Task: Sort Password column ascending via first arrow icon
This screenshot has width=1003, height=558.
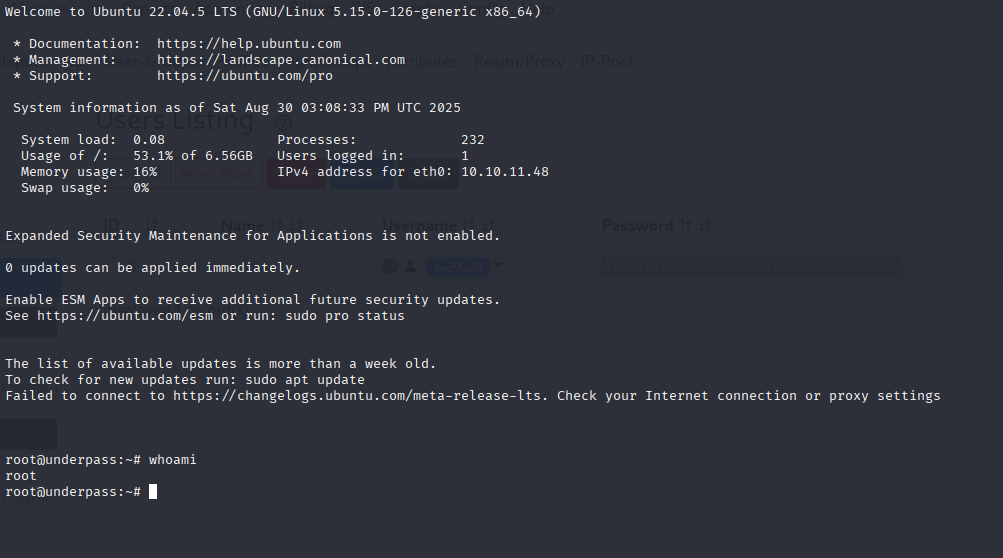Action: (x=685, y=225)
